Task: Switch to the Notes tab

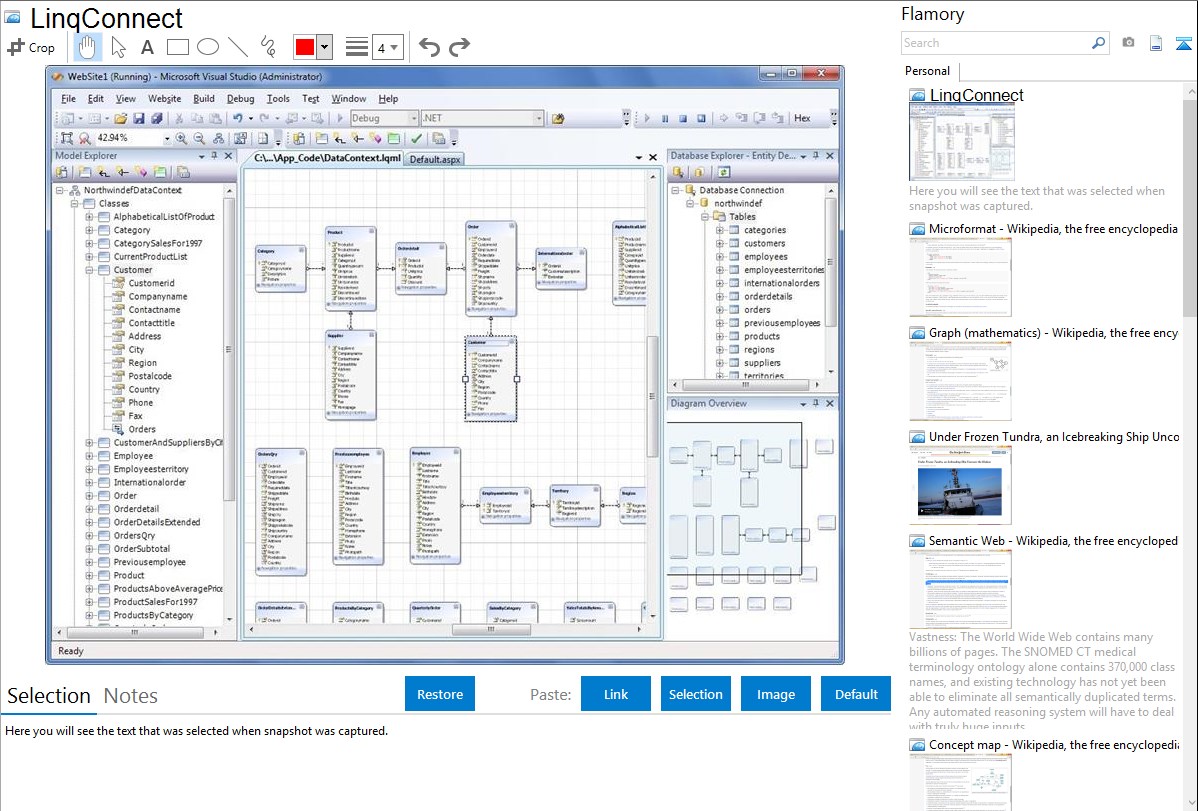Action: pos(131,696)
